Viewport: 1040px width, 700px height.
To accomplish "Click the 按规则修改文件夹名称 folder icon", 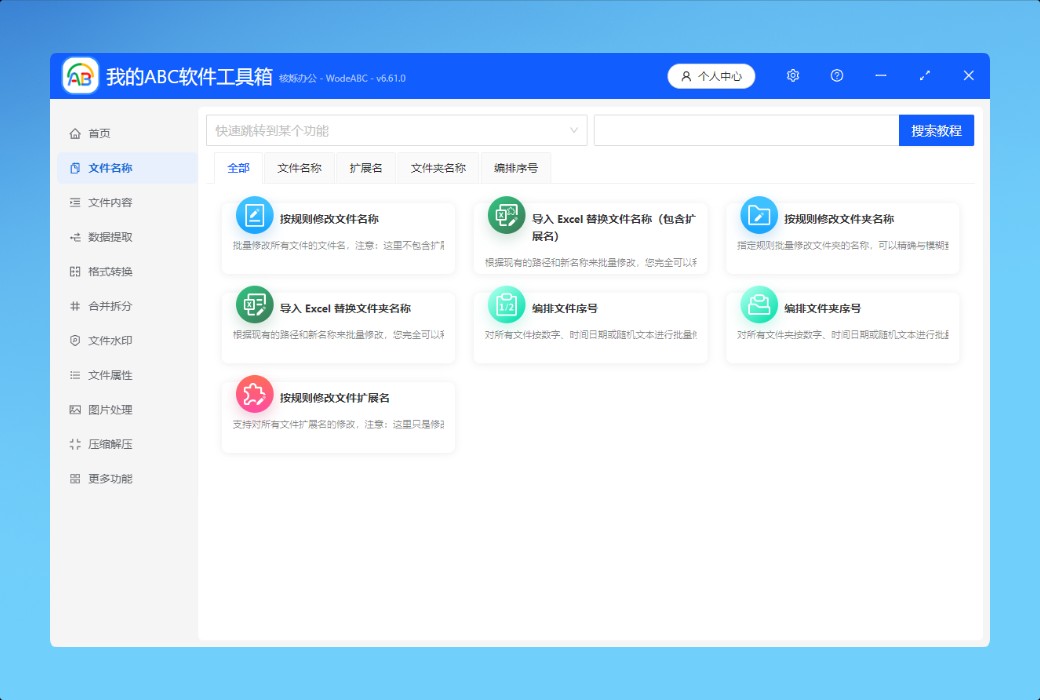I will (x=759, y=215).
